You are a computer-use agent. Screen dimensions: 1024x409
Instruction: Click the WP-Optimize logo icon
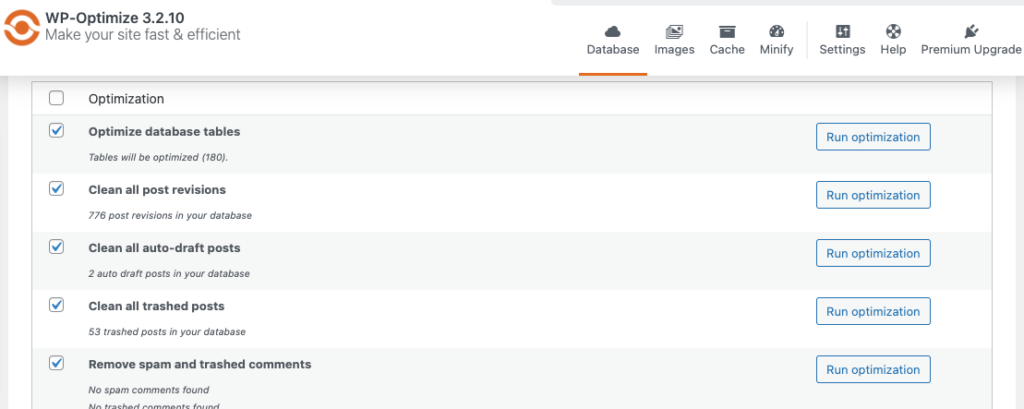point(22,27)
